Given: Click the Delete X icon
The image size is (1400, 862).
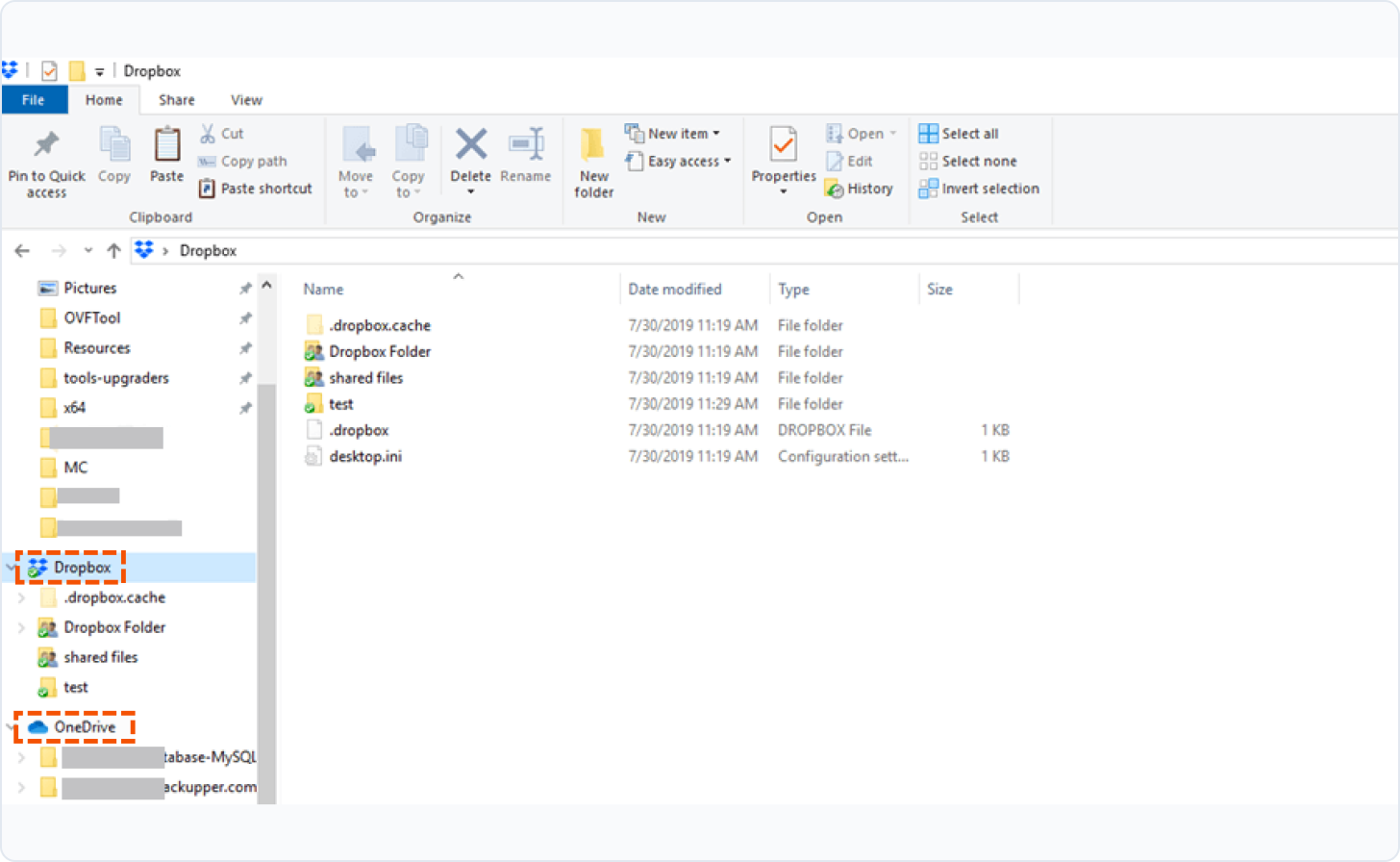Looking at the screenshot, I should point(471,144).
